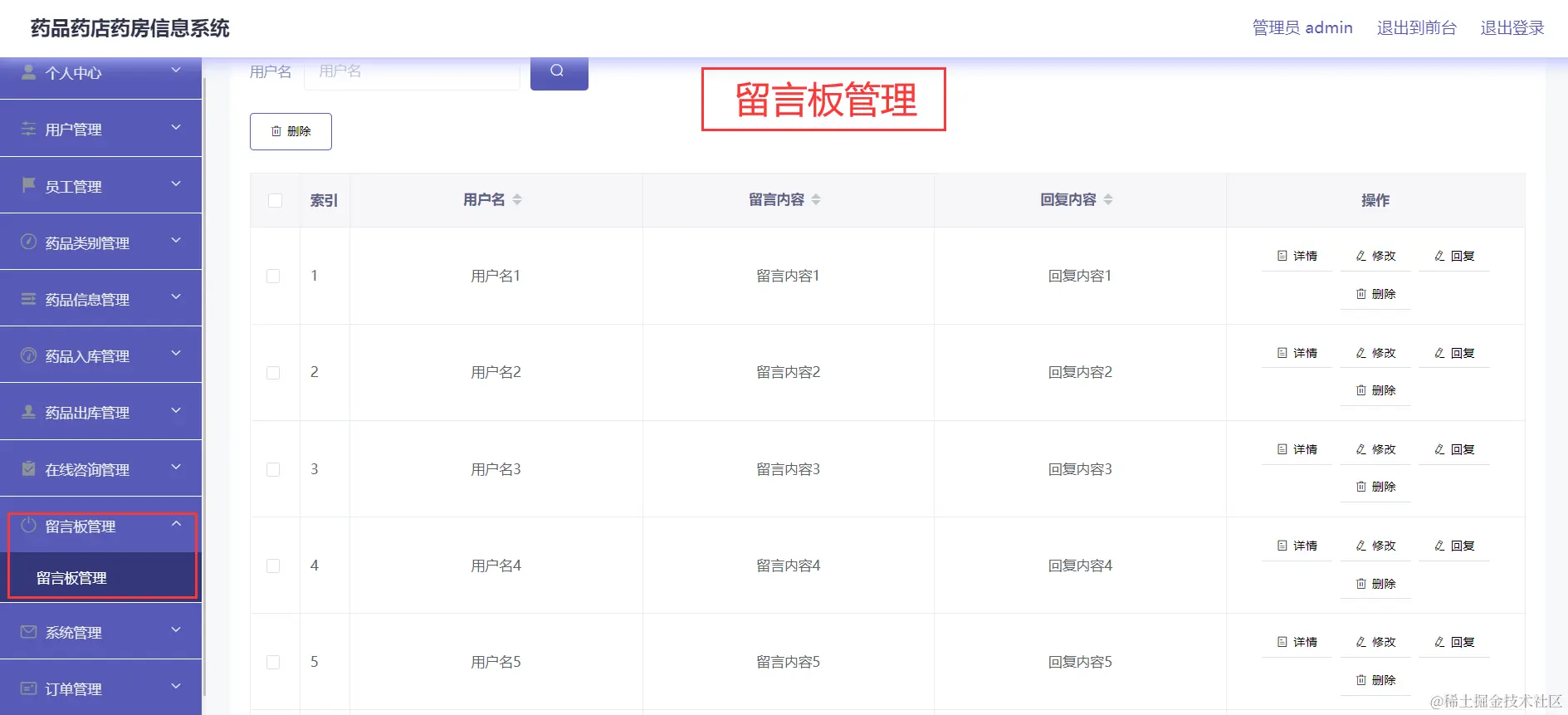Click 回复 for row 用户名1
Screen dimensions: 1568x715
coord(1454,256)
